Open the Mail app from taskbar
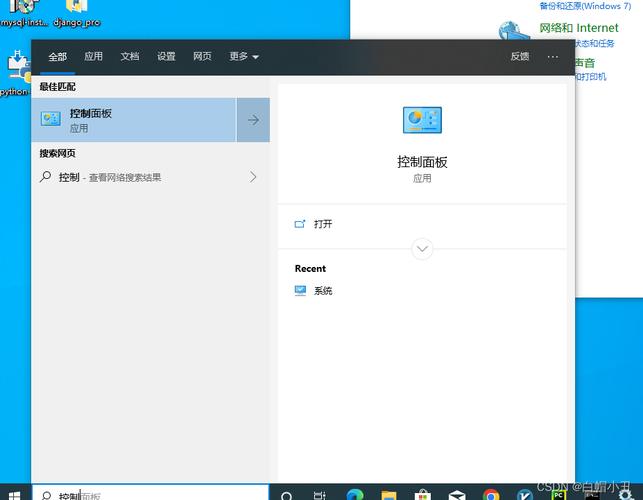This screenshot has height=500, width=643. pyautogui.click(x=457, y=495)
